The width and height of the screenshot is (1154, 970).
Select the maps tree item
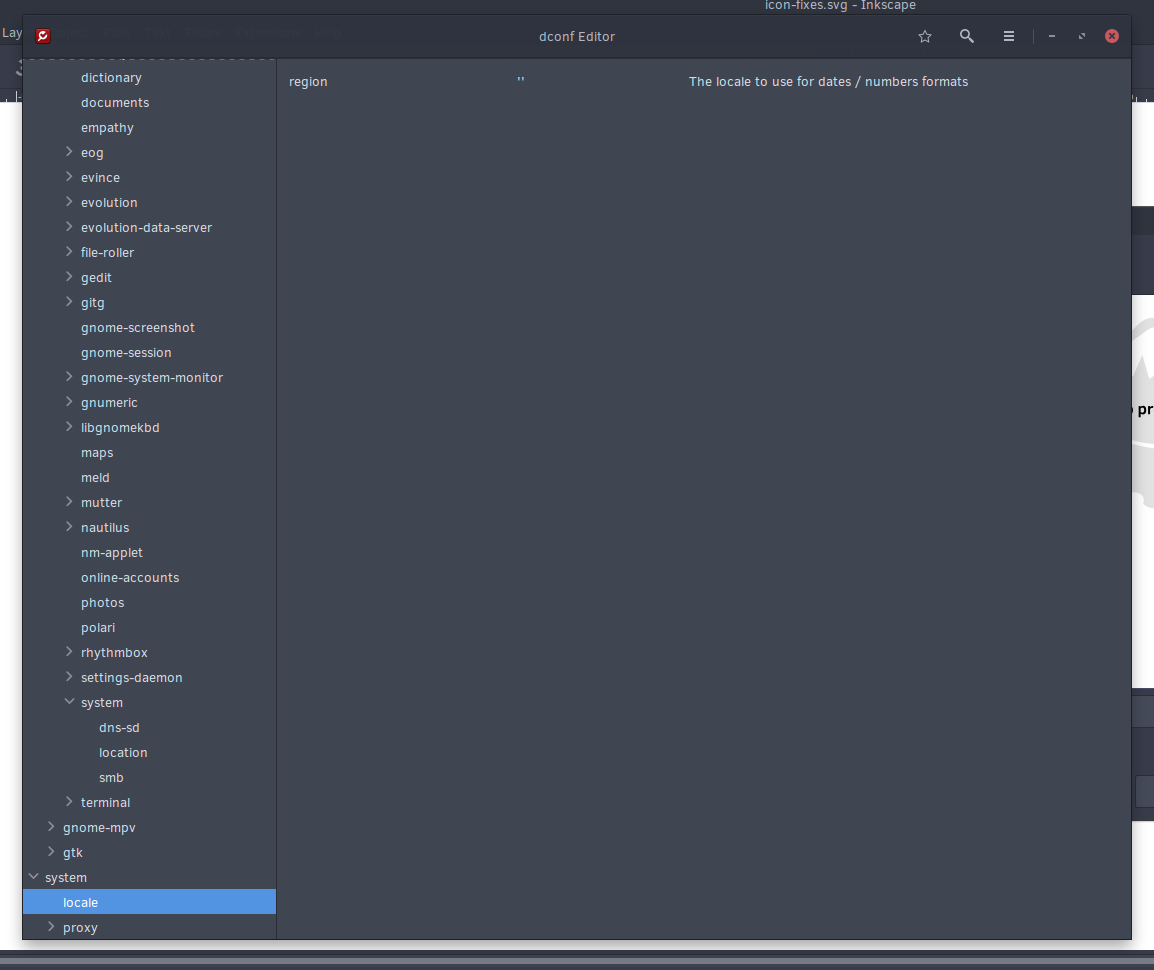149,453
